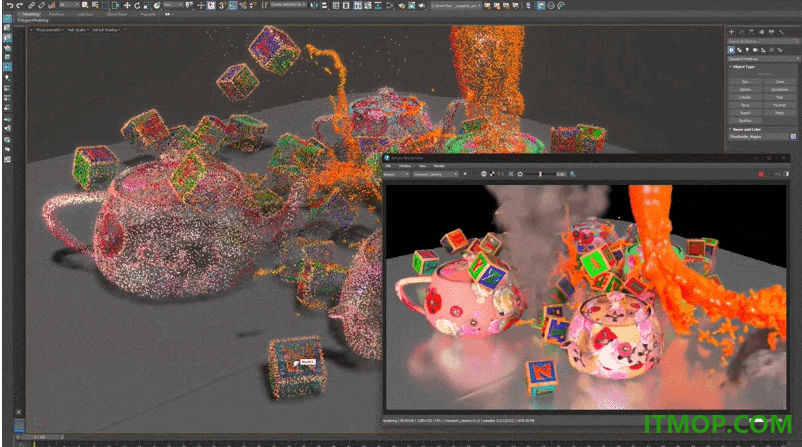Toggle Window/Crossing selection mode
This screenshot has height=447, width=802.
(115, 5)
